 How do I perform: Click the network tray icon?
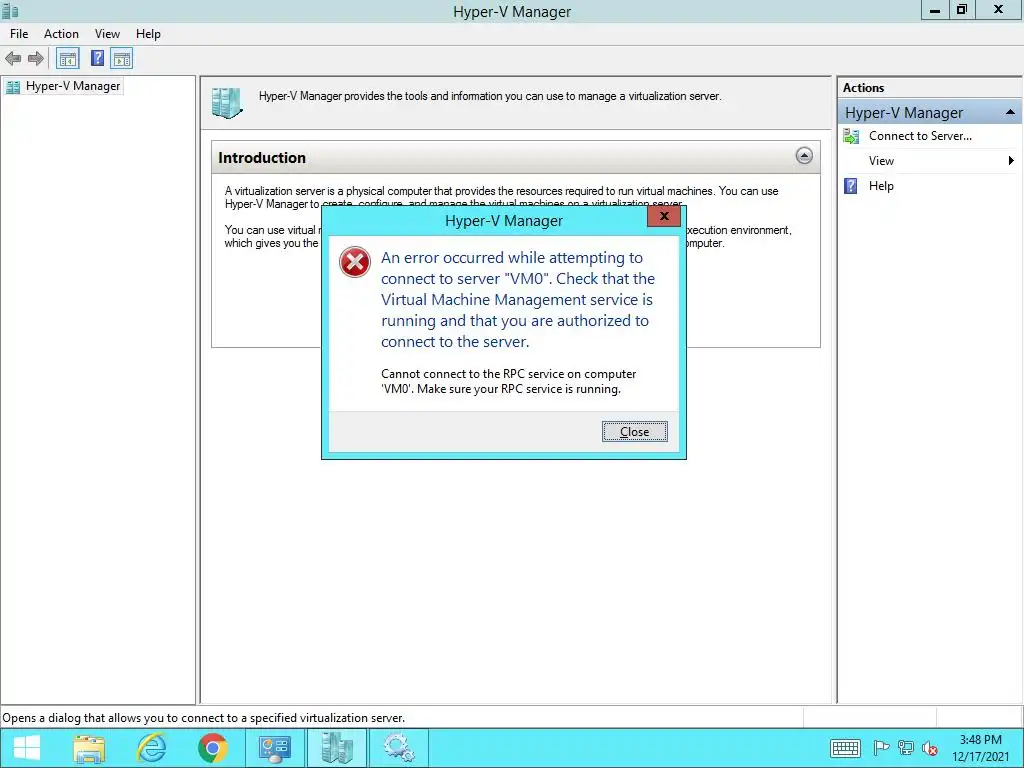pyautogui.click(x=906, y=748)
